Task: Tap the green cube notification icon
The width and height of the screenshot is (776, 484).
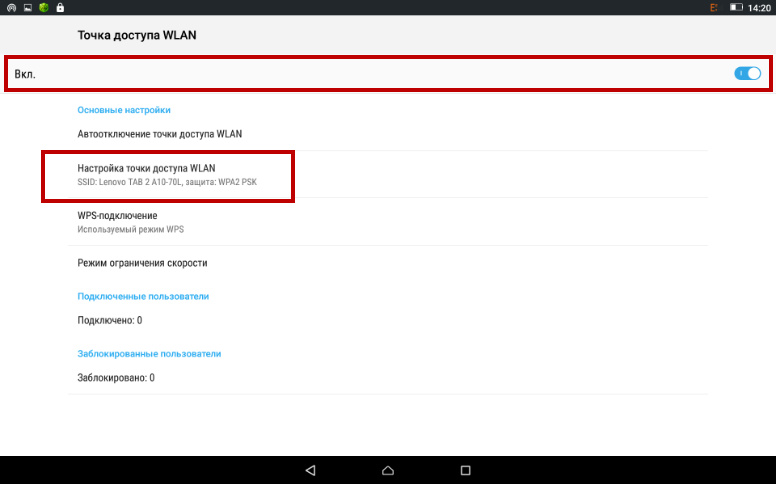Action: (43, 7)
